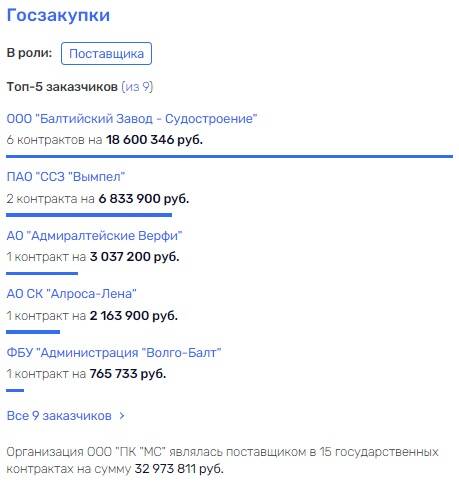This screenshot has height=484, width=459.
Task: Click the Алроса-Лена contract amount bar
Action: [x=33, y=332]
